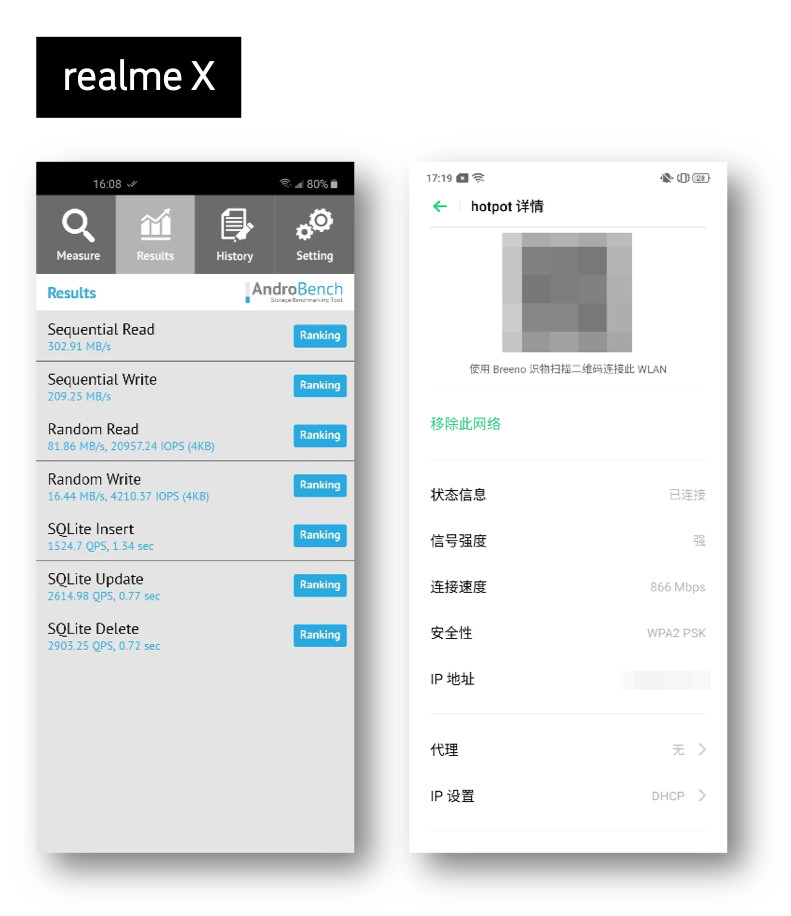This screenshot has width=791, height=916.
Task: Tap the IP 地址 row label
Action: [452, 679]
